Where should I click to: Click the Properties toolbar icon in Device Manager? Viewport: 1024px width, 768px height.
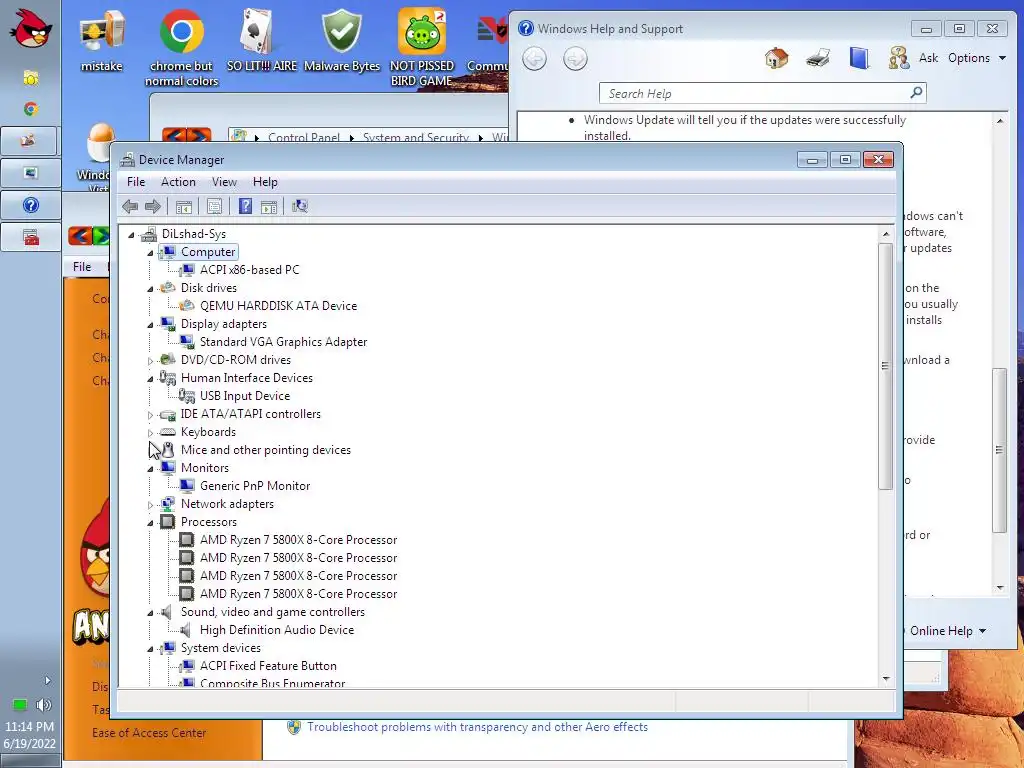point(214,207)
